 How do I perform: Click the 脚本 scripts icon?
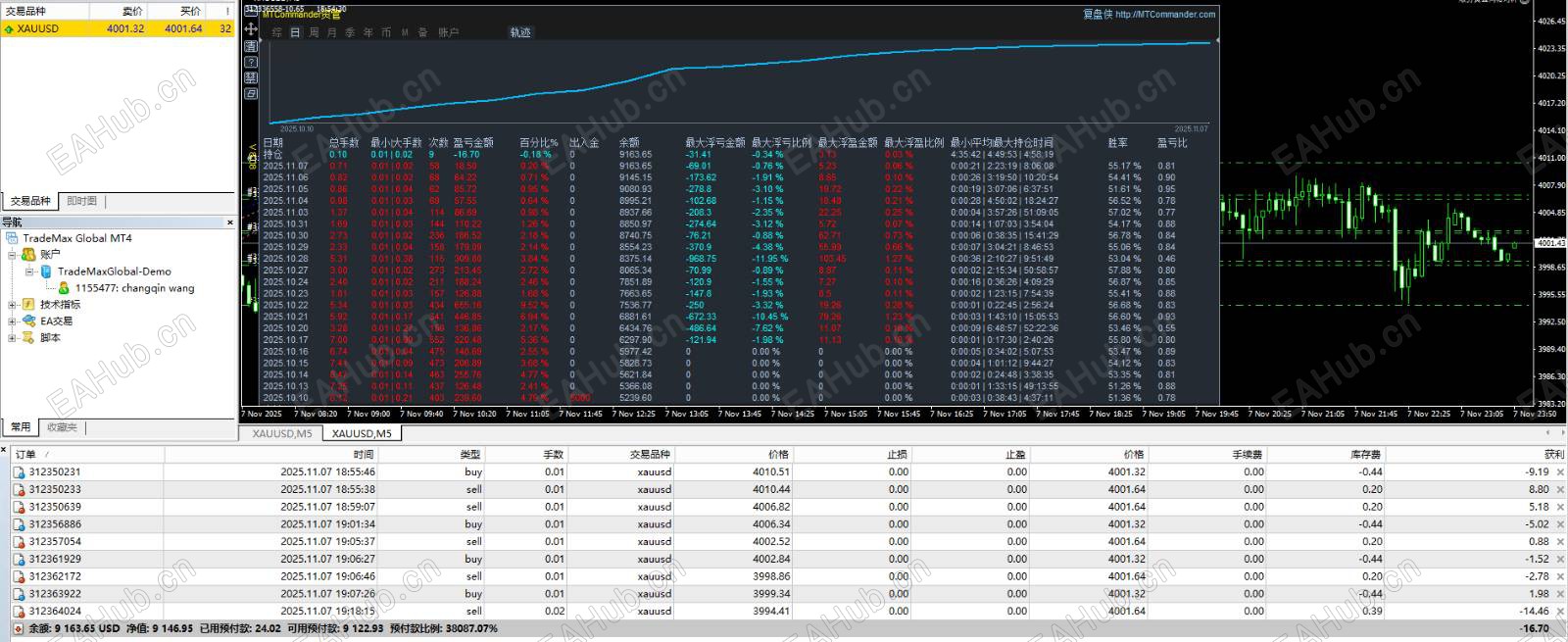tap(28, 337)
